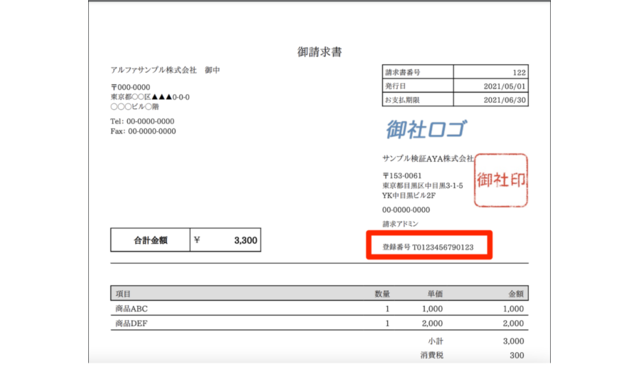Screen dimensions: 640x380
Task: Click the 小計 value 3,000
Action: point(513,341)
